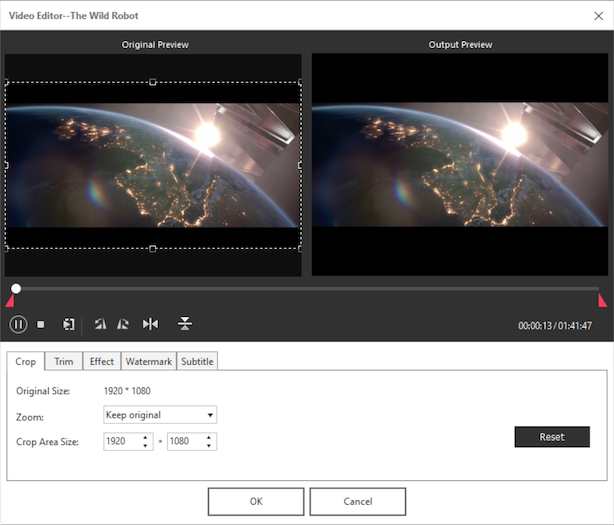This screenshot has height=526, width=614.
Task: Switch to the Watermark tab
Action: tap(149, 361)
